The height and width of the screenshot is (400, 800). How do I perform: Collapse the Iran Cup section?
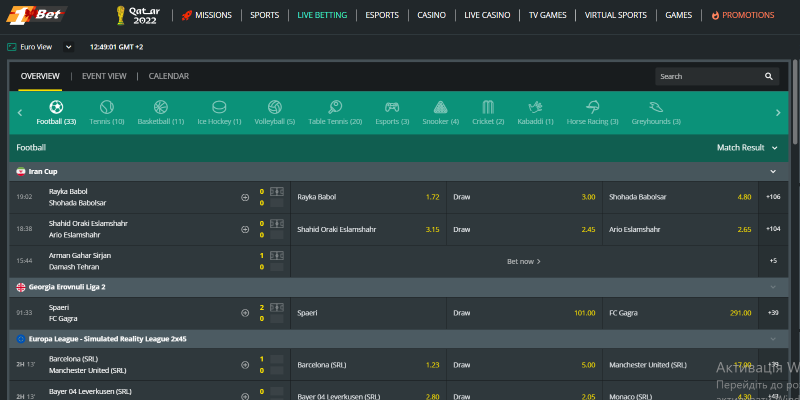(x=773, y=171)
